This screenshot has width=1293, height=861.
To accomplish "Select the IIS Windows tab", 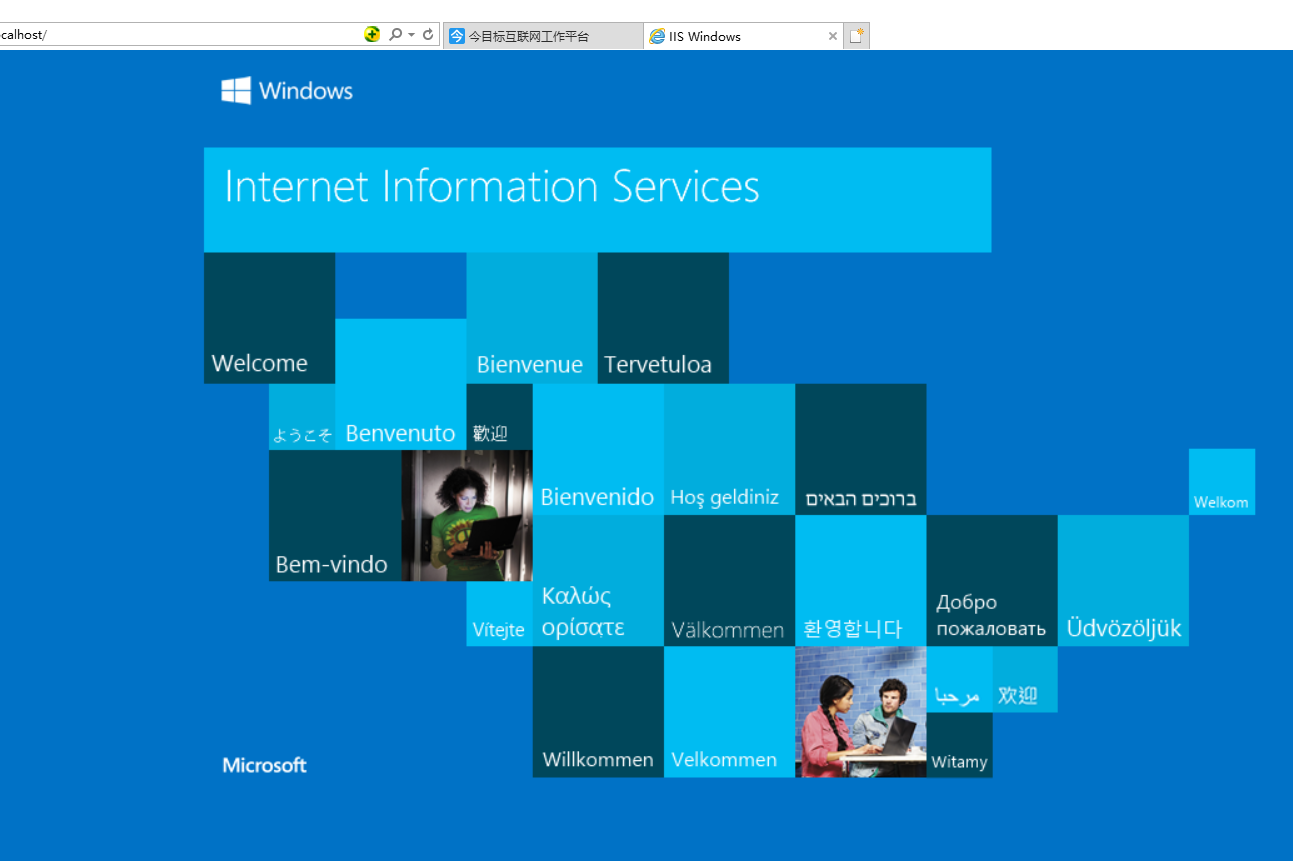I will tap(743, 36).
